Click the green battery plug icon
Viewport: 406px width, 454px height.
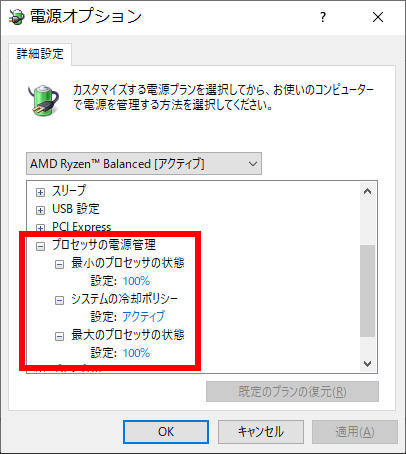(x=43, y=100)
